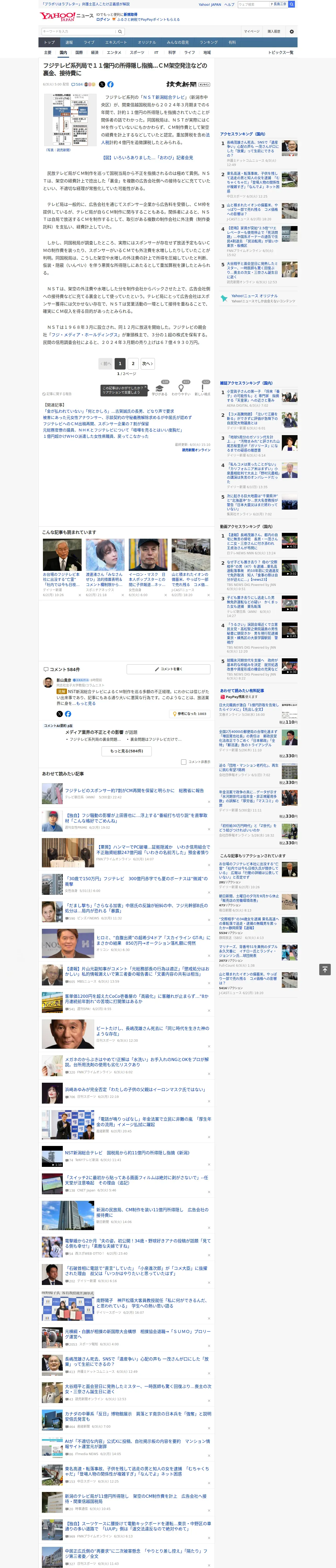Open the 【図】いろいろありました…「おわび」記者会見 link
This screenshot has height=1568, width=336.
(x=148, y=158)
